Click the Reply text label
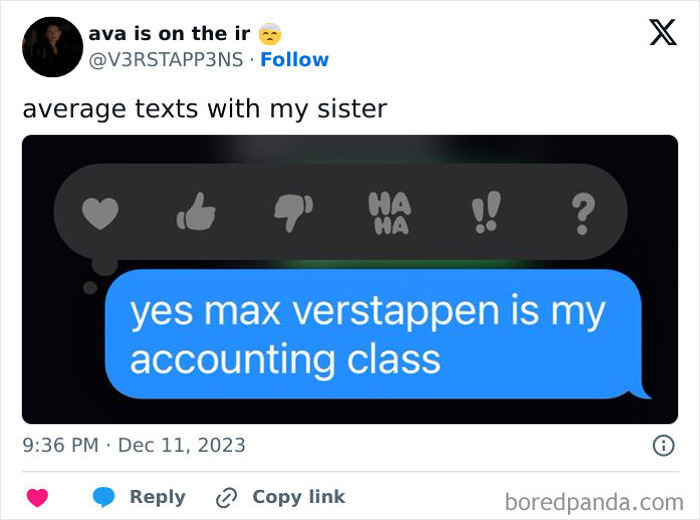The width and height of the screenshot is (700, 520). pos(158,497)
